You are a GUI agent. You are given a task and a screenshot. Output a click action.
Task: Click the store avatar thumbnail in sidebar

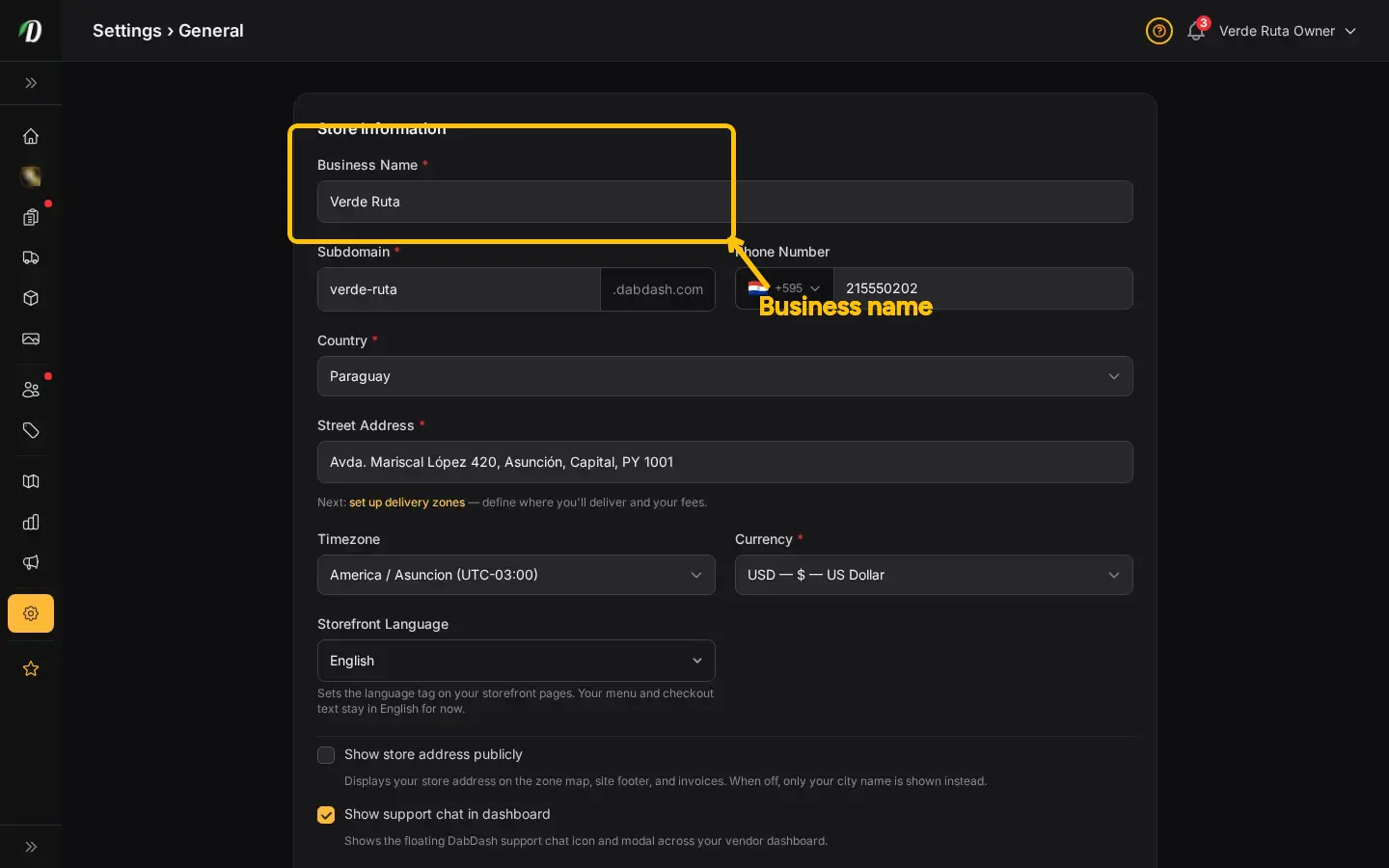click(x=31, y=176)
